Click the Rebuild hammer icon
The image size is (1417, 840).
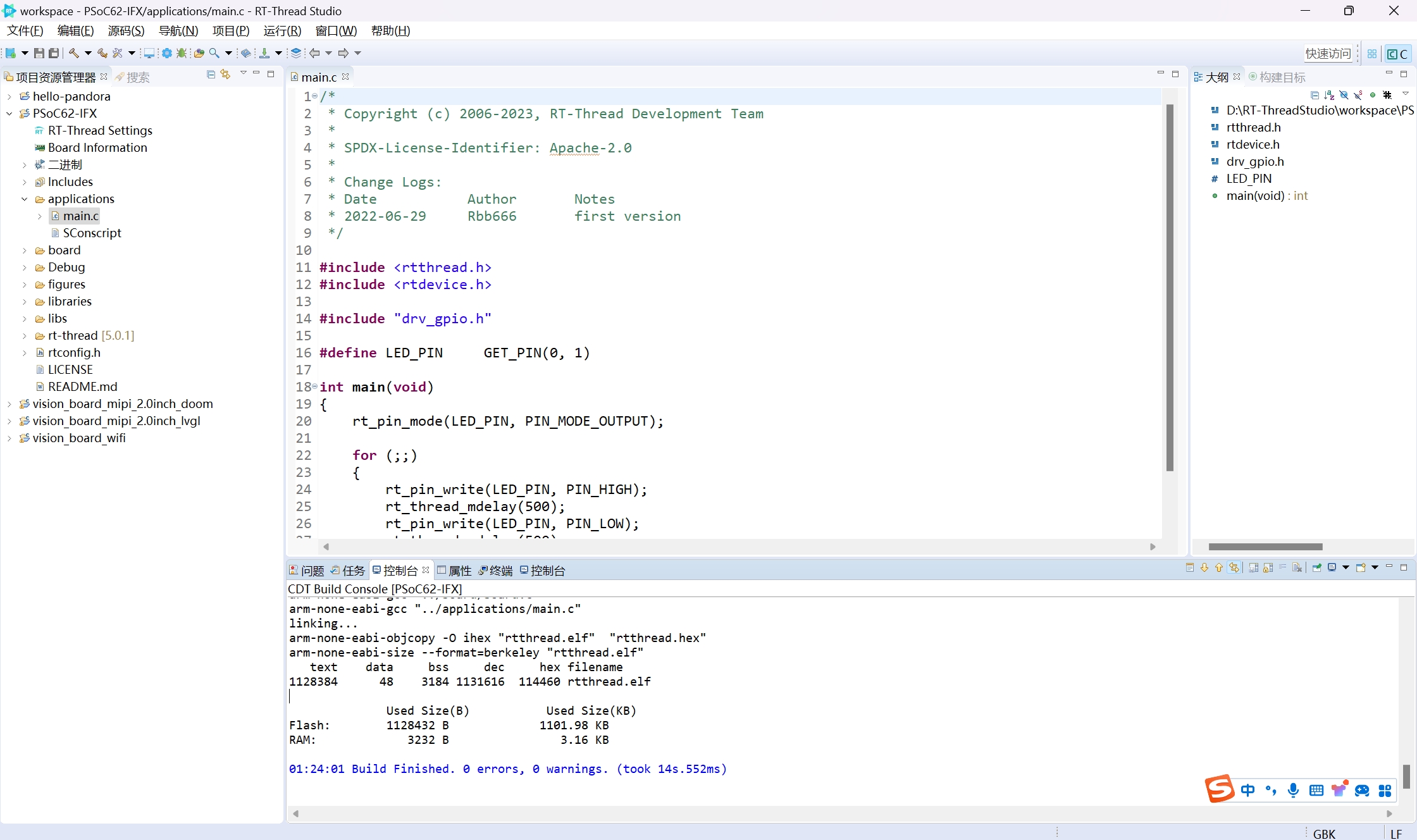(102, 53)
